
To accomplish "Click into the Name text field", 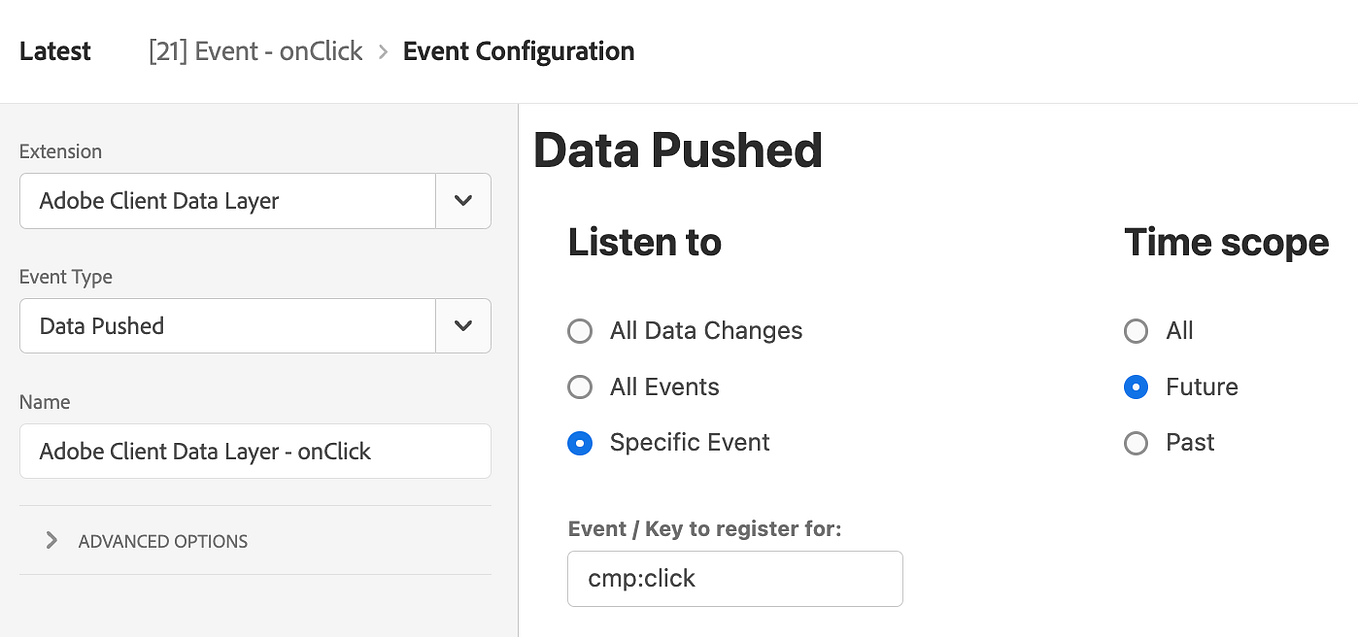I will [x=255, y=451].
